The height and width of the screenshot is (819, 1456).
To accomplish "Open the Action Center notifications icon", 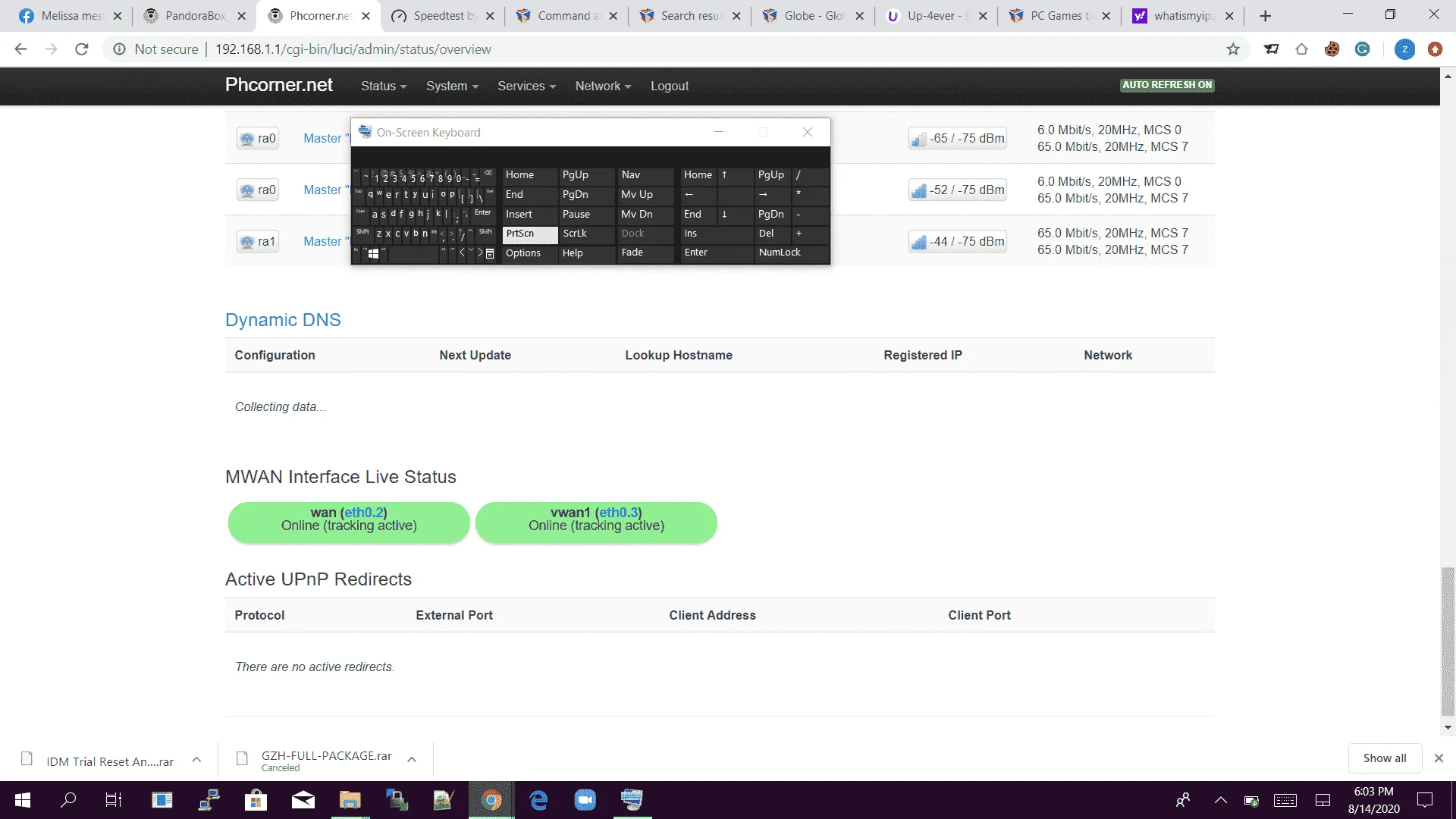I will 1425,800.
